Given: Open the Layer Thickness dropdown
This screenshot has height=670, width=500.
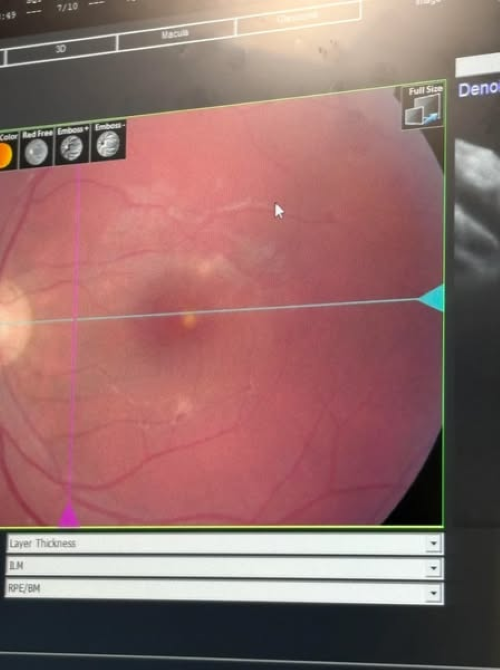Looking at the screenshot, I should click(225, 544).
